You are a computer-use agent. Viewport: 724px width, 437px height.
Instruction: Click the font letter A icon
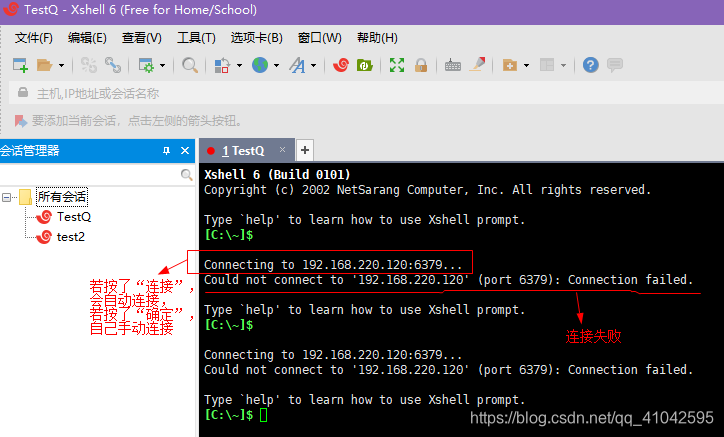[x=297, y=65]
